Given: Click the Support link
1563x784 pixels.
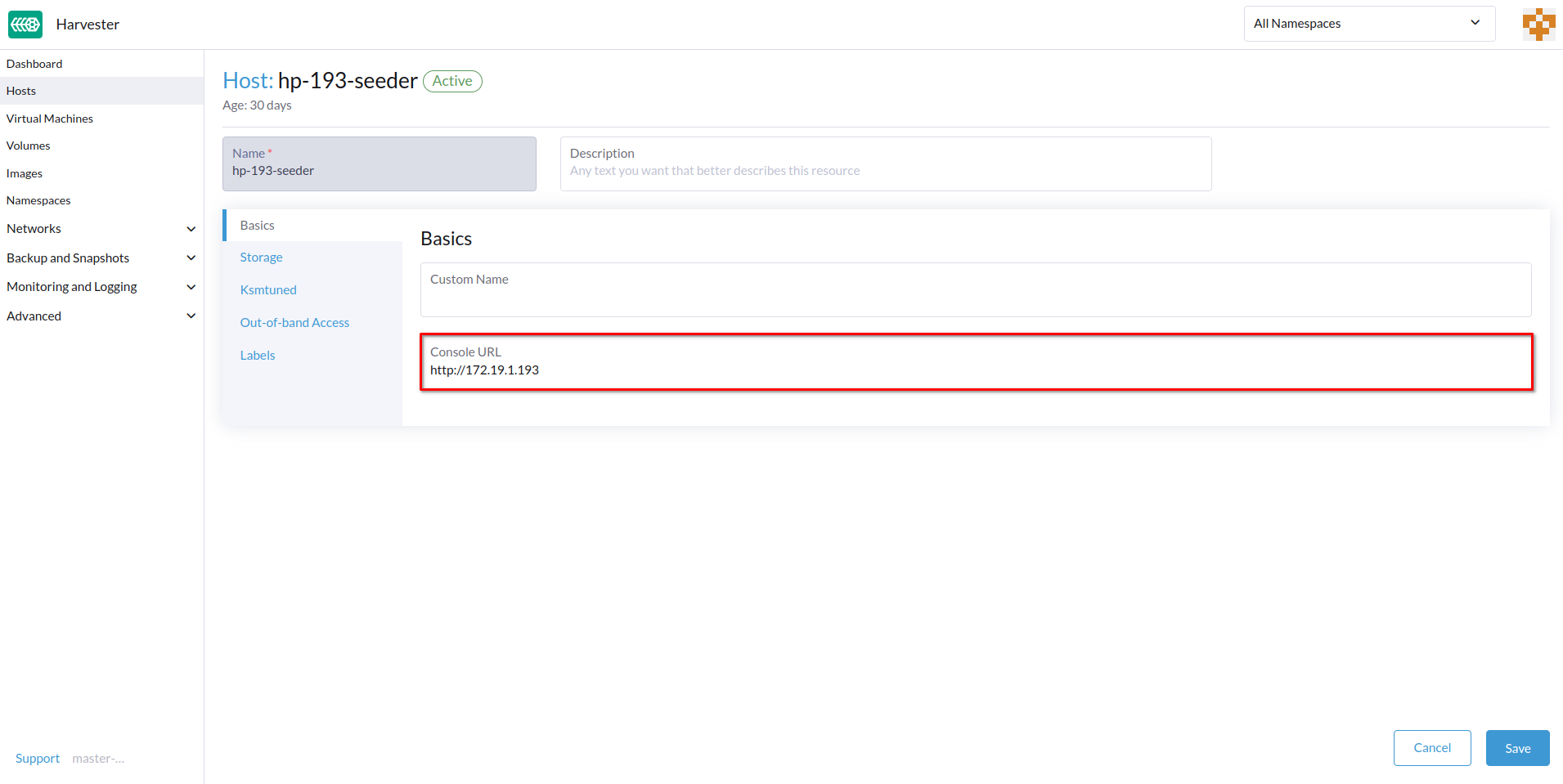Looking at the screenshot, I should click(37, 758).
